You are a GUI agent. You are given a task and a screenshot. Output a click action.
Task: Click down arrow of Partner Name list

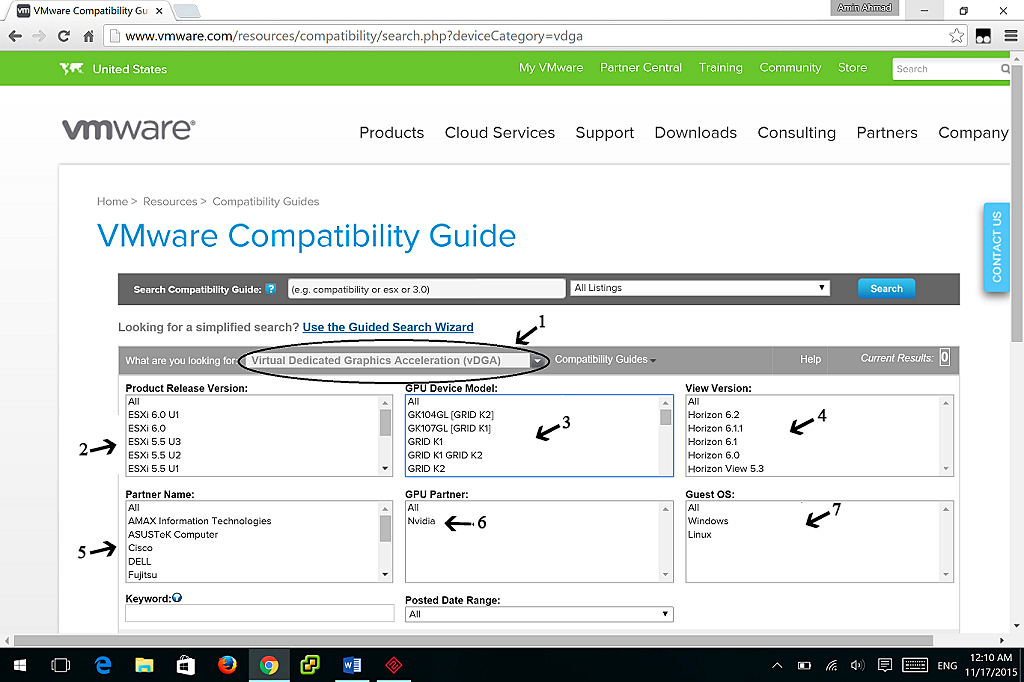point(385,575)
